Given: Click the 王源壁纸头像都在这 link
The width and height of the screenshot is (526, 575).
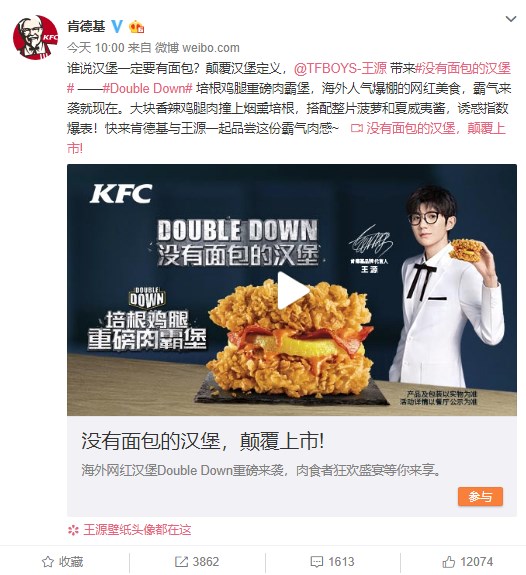Looking at the screenshot, I should [x=137, y=530].
